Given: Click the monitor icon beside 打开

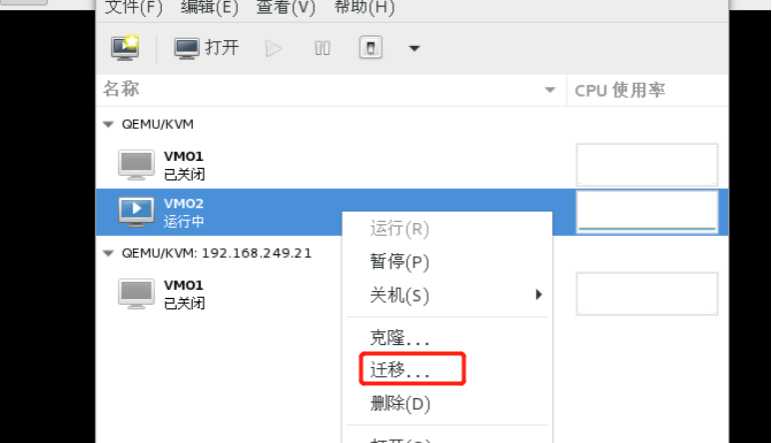Looking at the screenshot, I should pyautogui.click(x=187, y=48).
